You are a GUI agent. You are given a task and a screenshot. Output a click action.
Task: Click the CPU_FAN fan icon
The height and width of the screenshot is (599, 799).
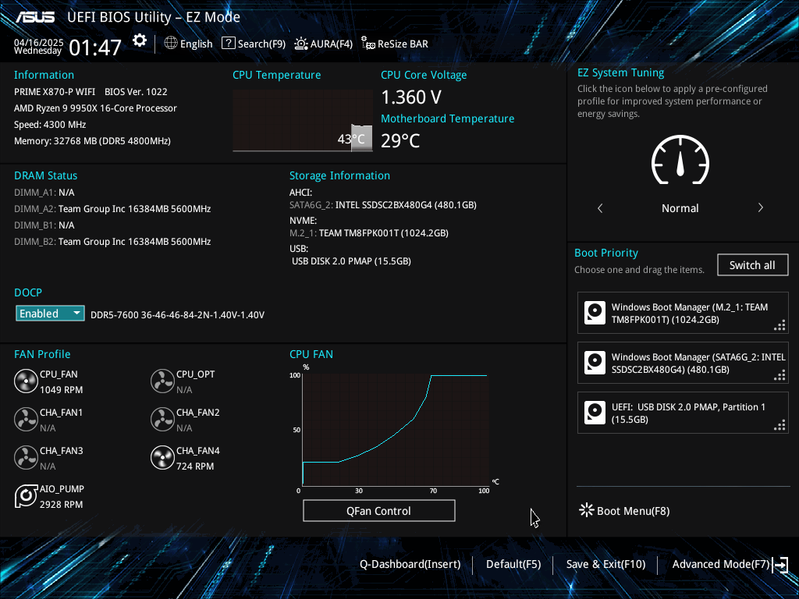[25, 382]
